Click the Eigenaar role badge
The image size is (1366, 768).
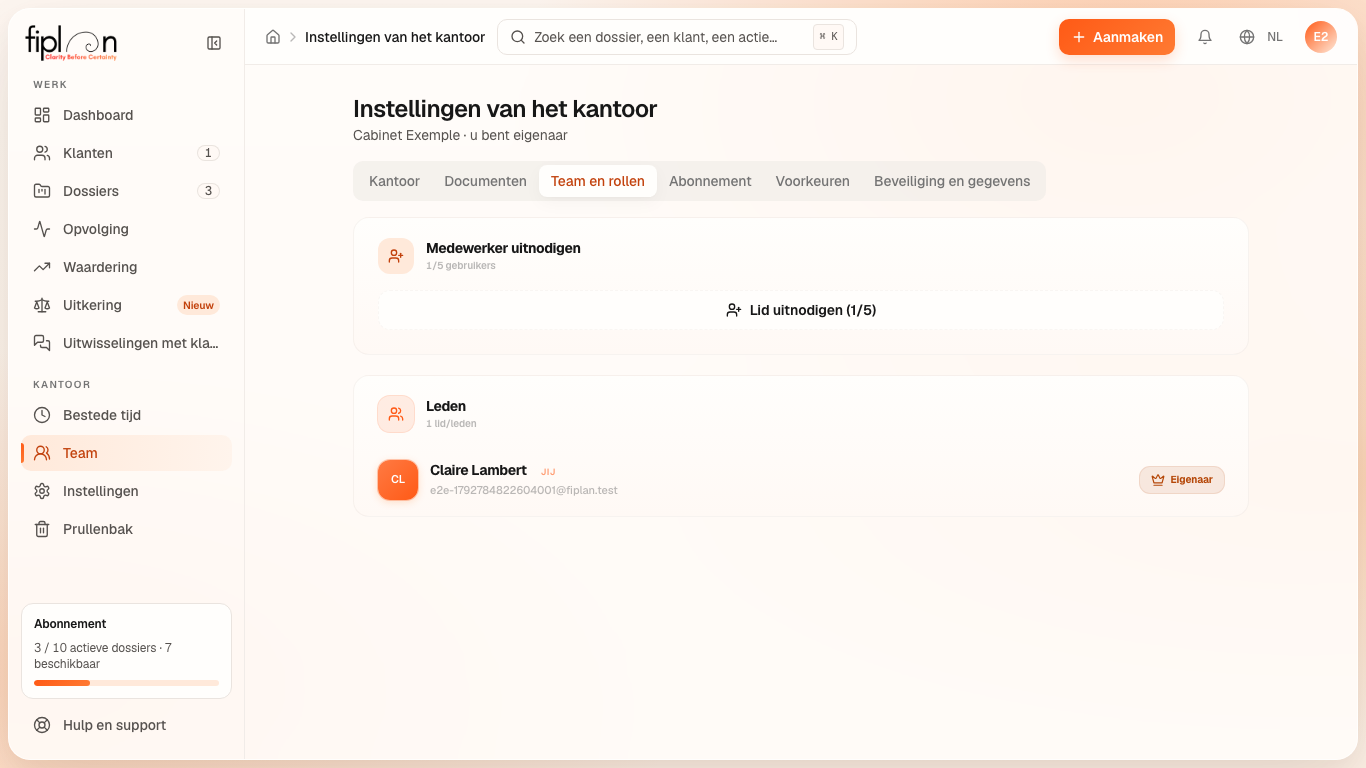pyautogui.click(x=1182, y=480)
